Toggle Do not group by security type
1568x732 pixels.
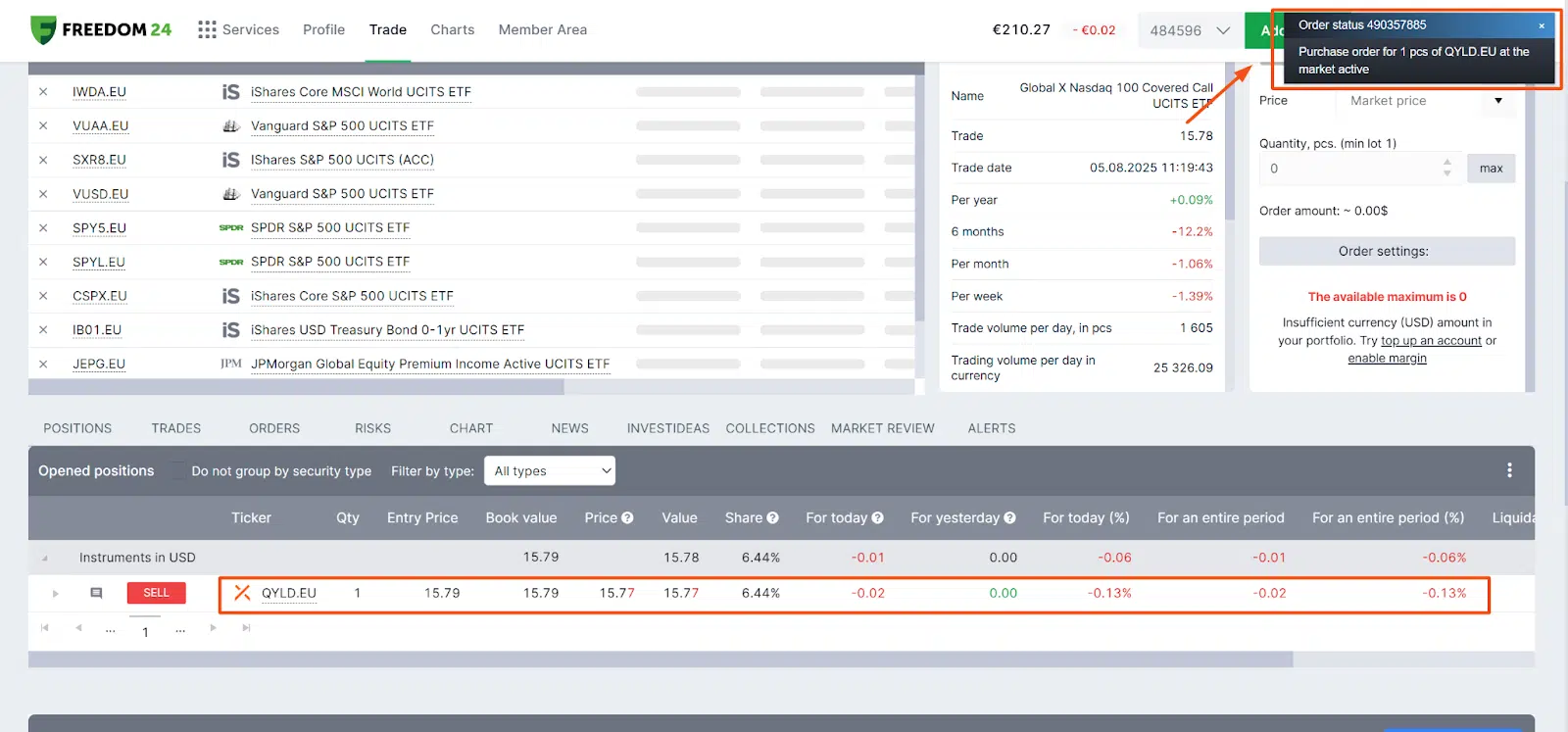click(177, 471)
